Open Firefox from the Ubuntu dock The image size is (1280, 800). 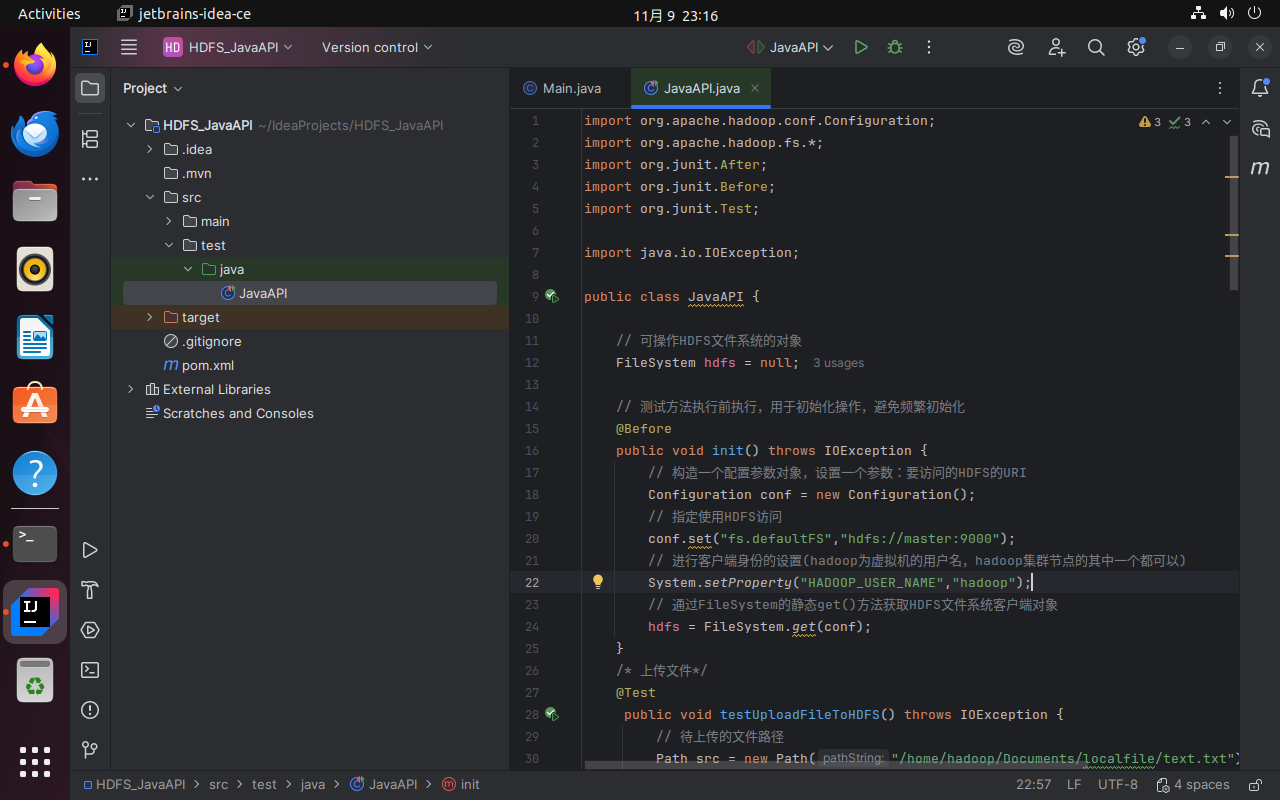(35, 65)
